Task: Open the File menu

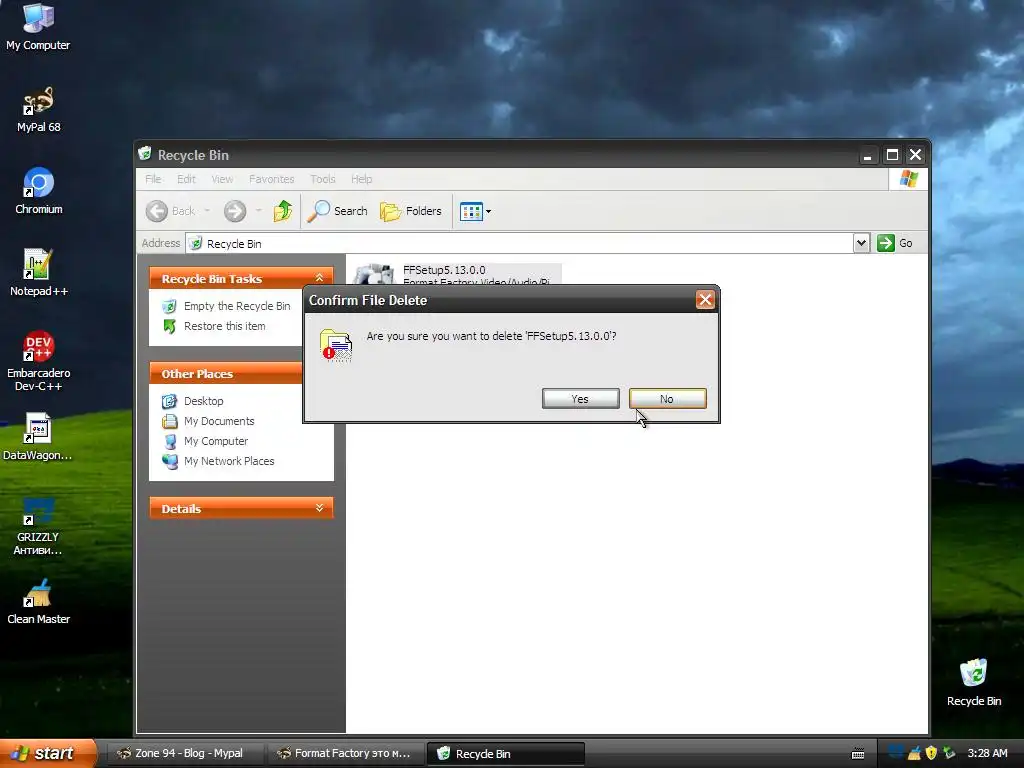Action: click(x=153, y=179)
